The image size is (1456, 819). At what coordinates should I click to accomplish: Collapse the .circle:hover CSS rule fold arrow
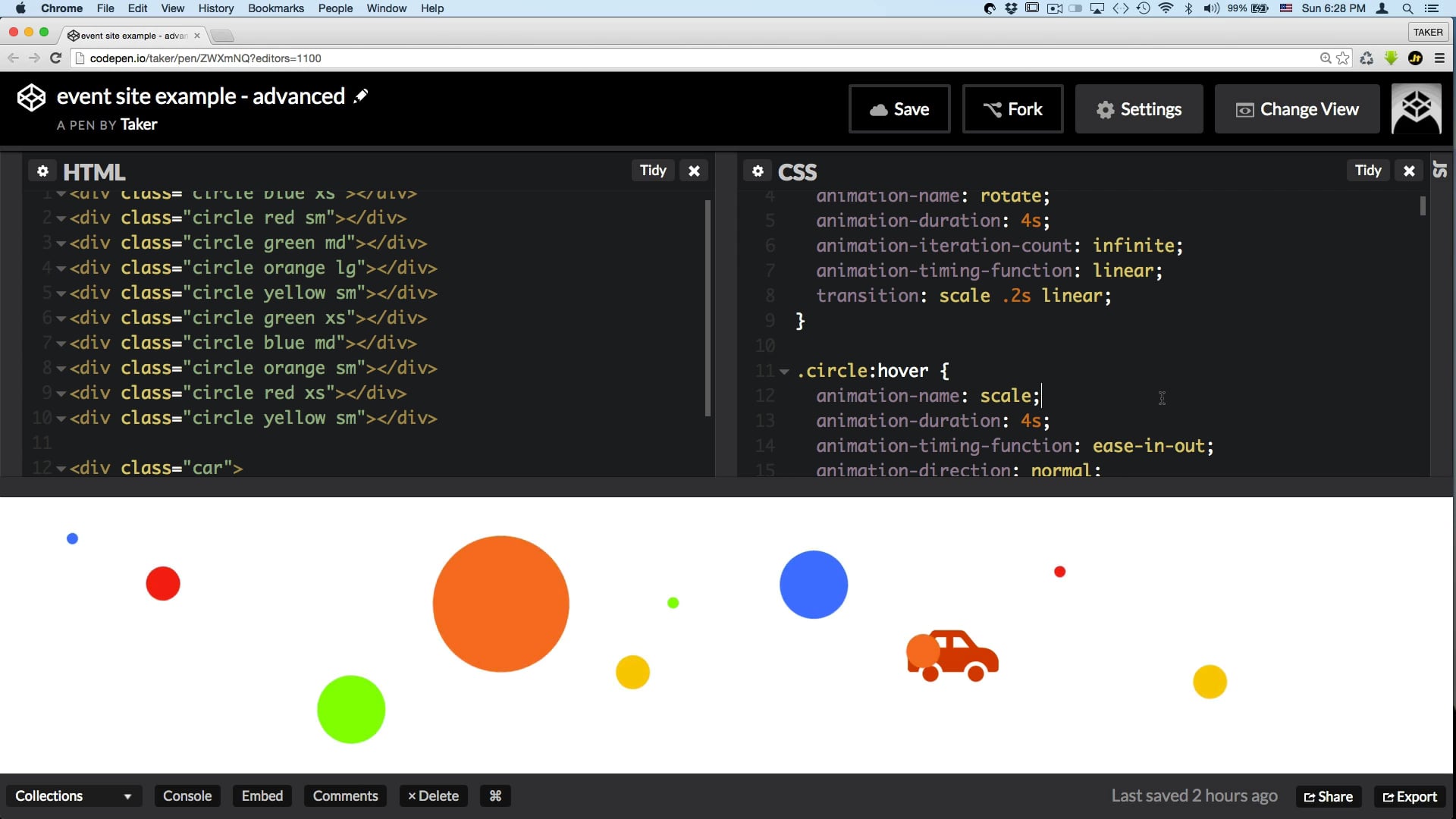[785, 372]
